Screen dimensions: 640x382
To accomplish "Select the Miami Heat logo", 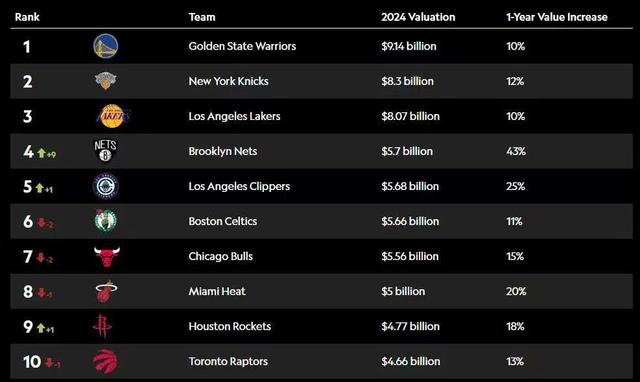I will 106,291.
